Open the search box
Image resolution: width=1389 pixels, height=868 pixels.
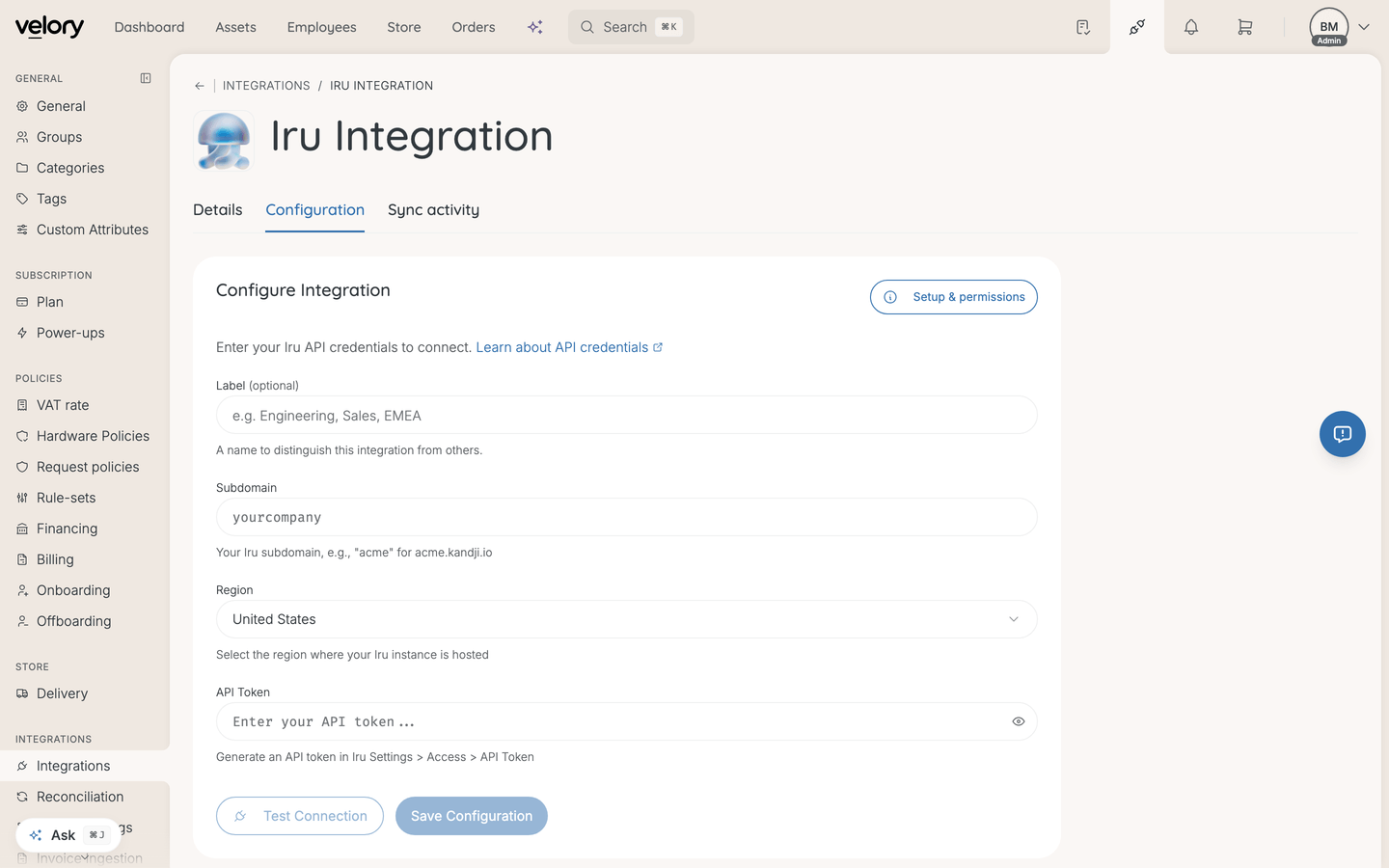point(631,27)
